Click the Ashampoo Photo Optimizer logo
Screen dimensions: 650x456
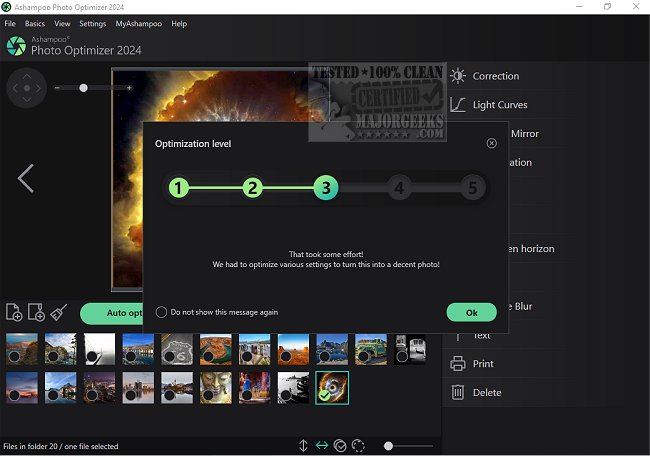[x=16, y=46]
